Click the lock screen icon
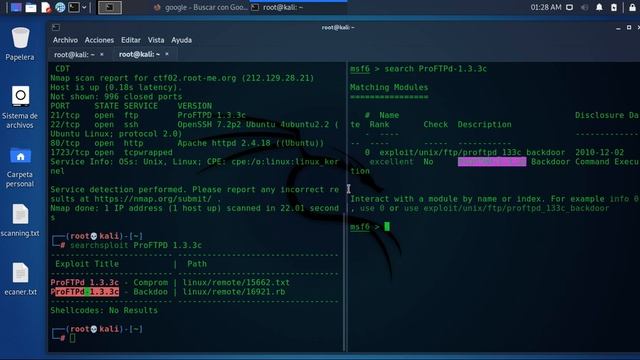This screenshot has height=360, width=640. [x=632, y=7]
